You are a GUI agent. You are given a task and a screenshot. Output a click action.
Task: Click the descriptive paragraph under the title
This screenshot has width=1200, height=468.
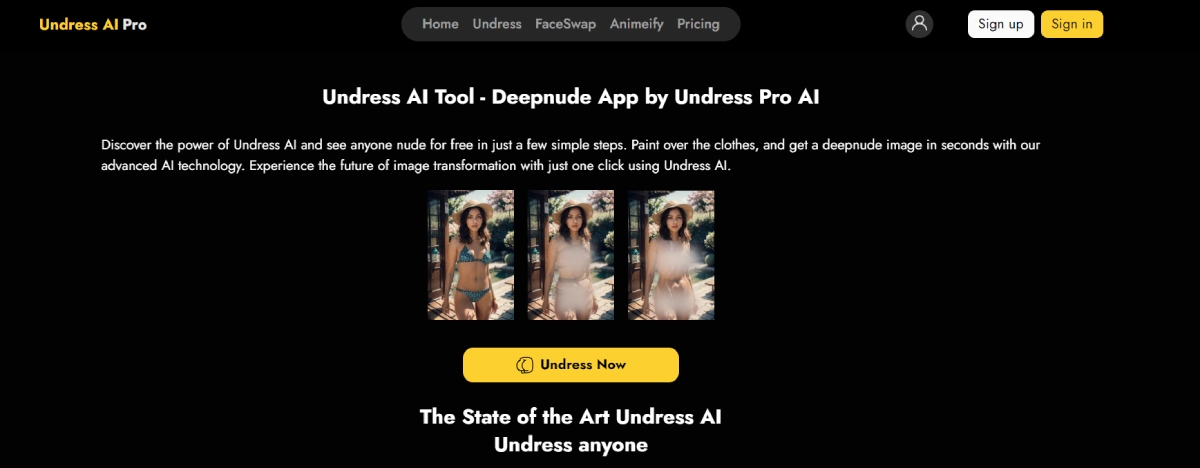[x=571, y=155]
